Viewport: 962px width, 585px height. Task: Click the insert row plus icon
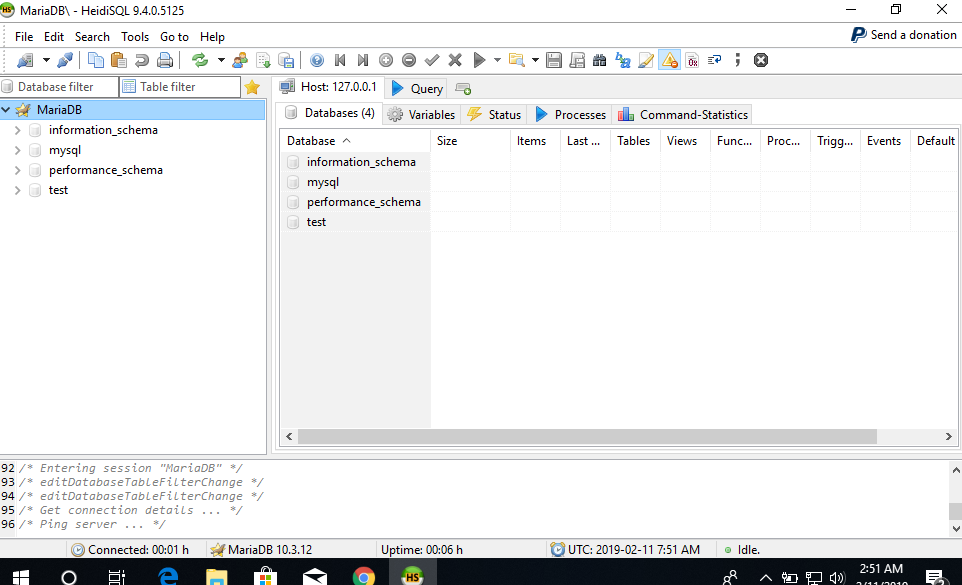386,60
